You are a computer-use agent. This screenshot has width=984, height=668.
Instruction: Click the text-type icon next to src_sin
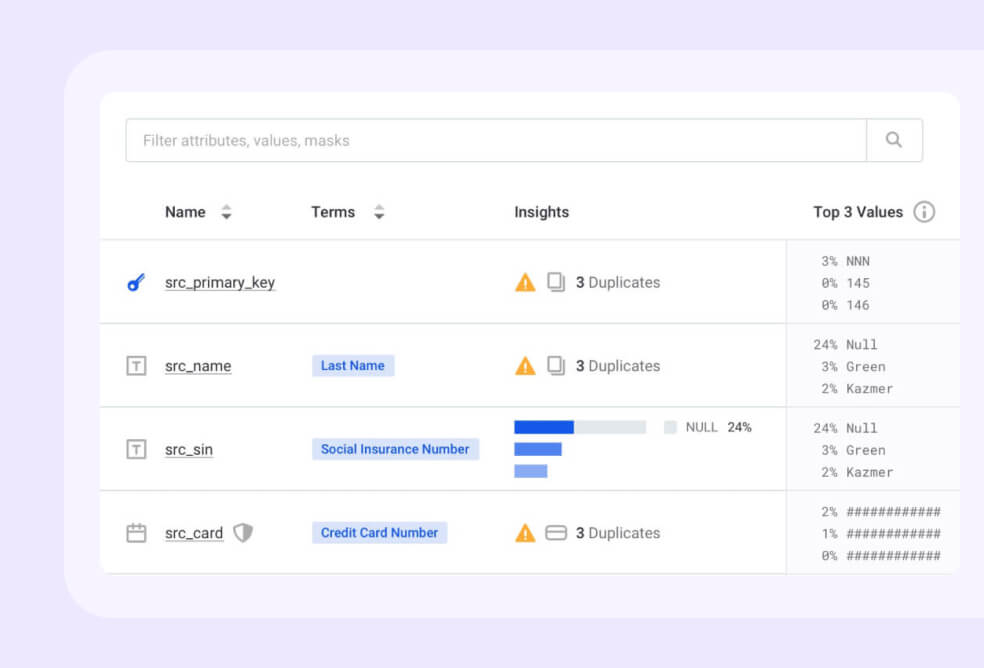[x=138, y=449]
